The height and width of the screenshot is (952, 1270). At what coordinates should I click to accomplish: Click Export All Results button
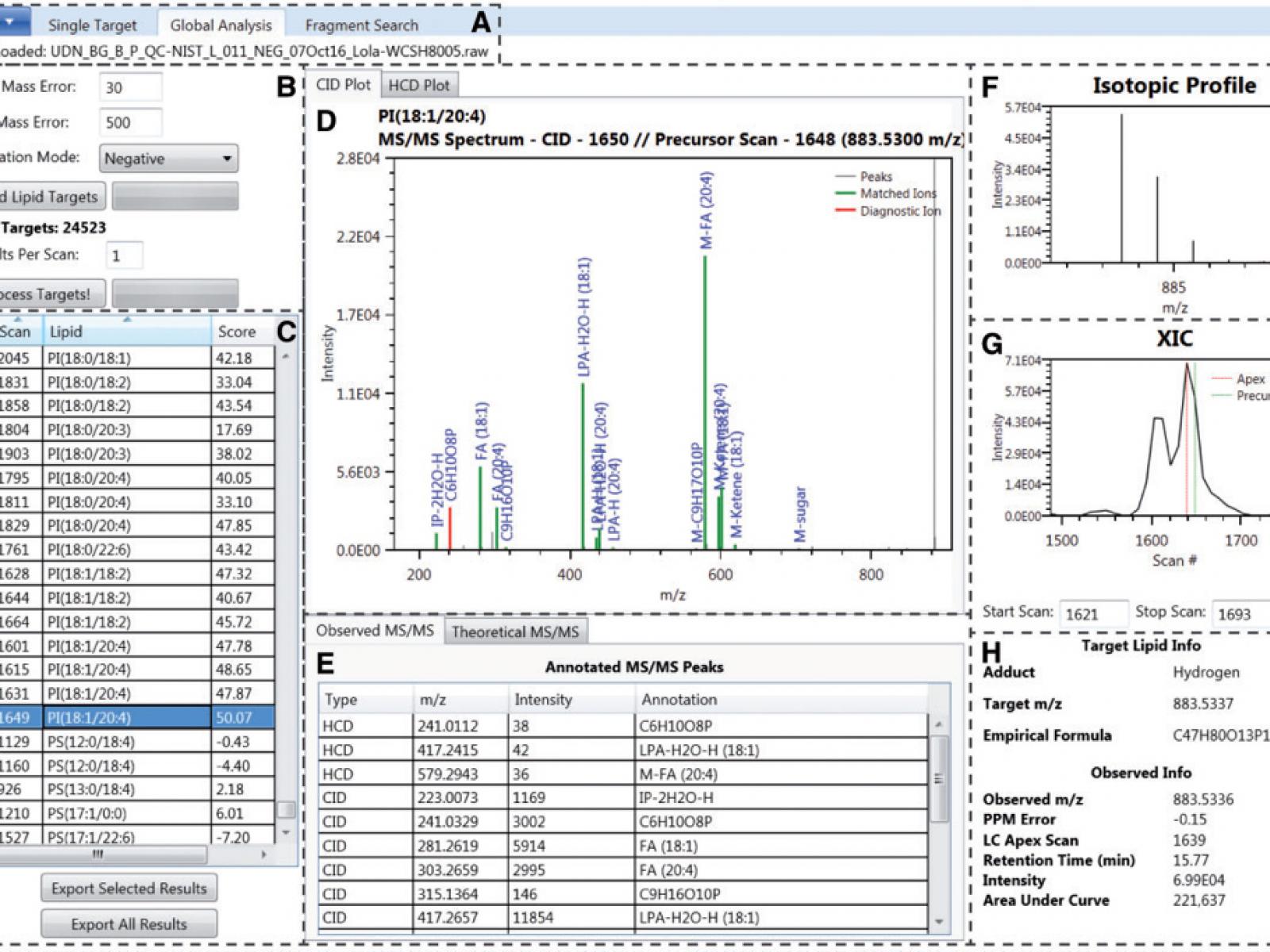(x=129, y=924)
